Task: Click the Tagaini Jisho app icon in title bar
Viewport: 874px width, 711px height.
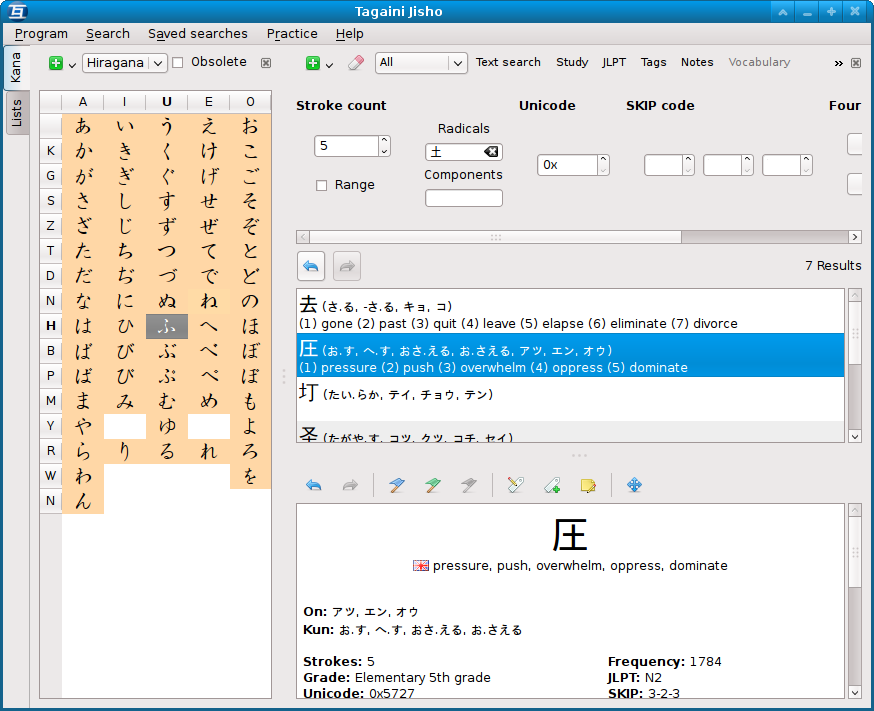Action: point(18,11)
